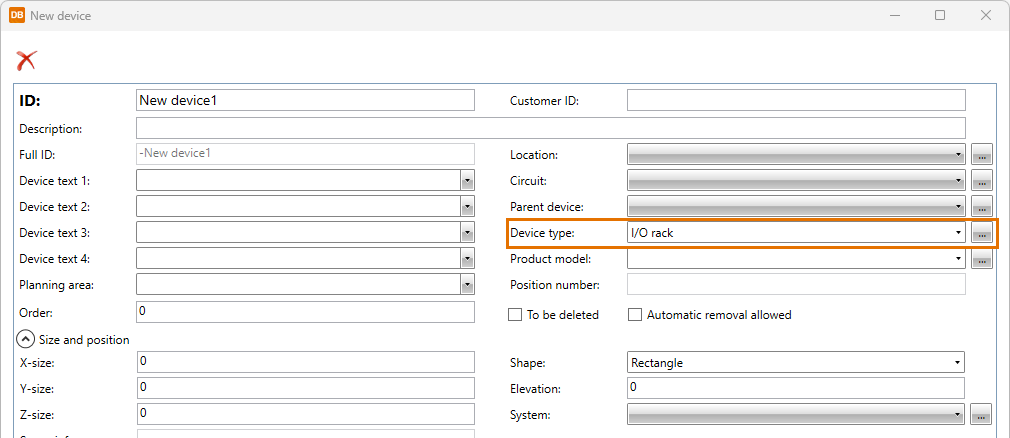Maximize the New device window
Image resolution: width=1010 pixels, height=438 pixels.
pyautogui.click(x=940, y=15)
